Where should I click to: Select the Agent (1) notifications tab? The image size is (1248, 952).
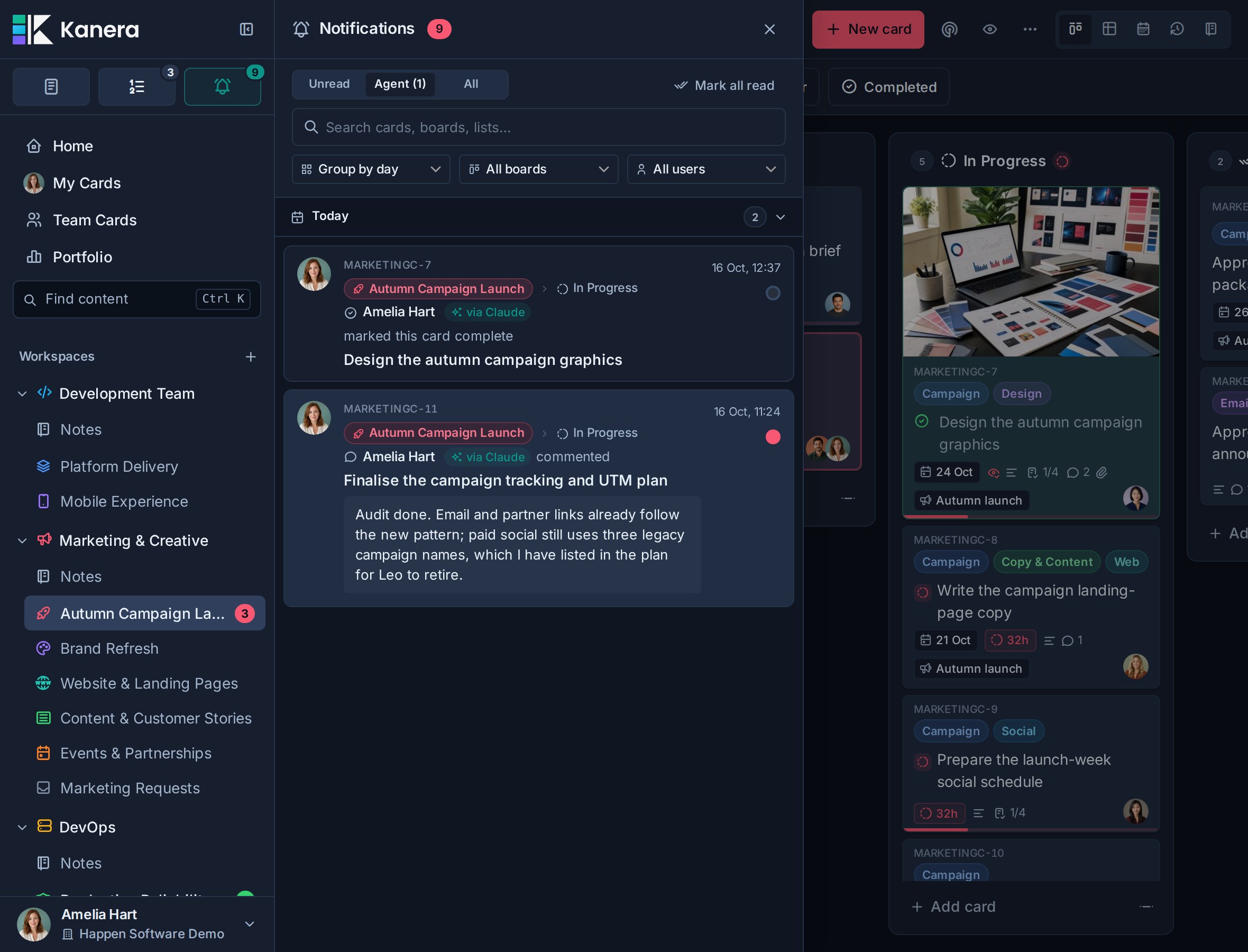click(x=400, y=84)
